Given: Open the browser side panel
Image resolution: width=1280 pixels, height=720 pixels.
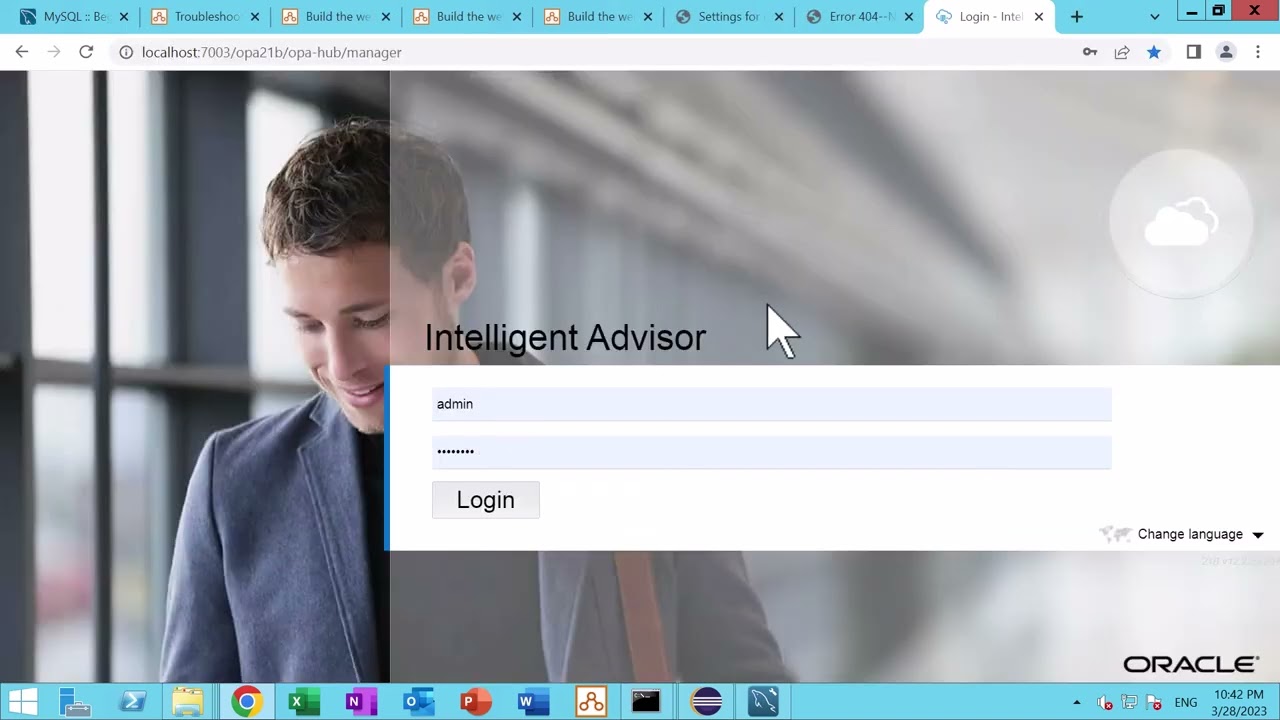Looking at the screenshot, I should click(x=1194, y=52).
